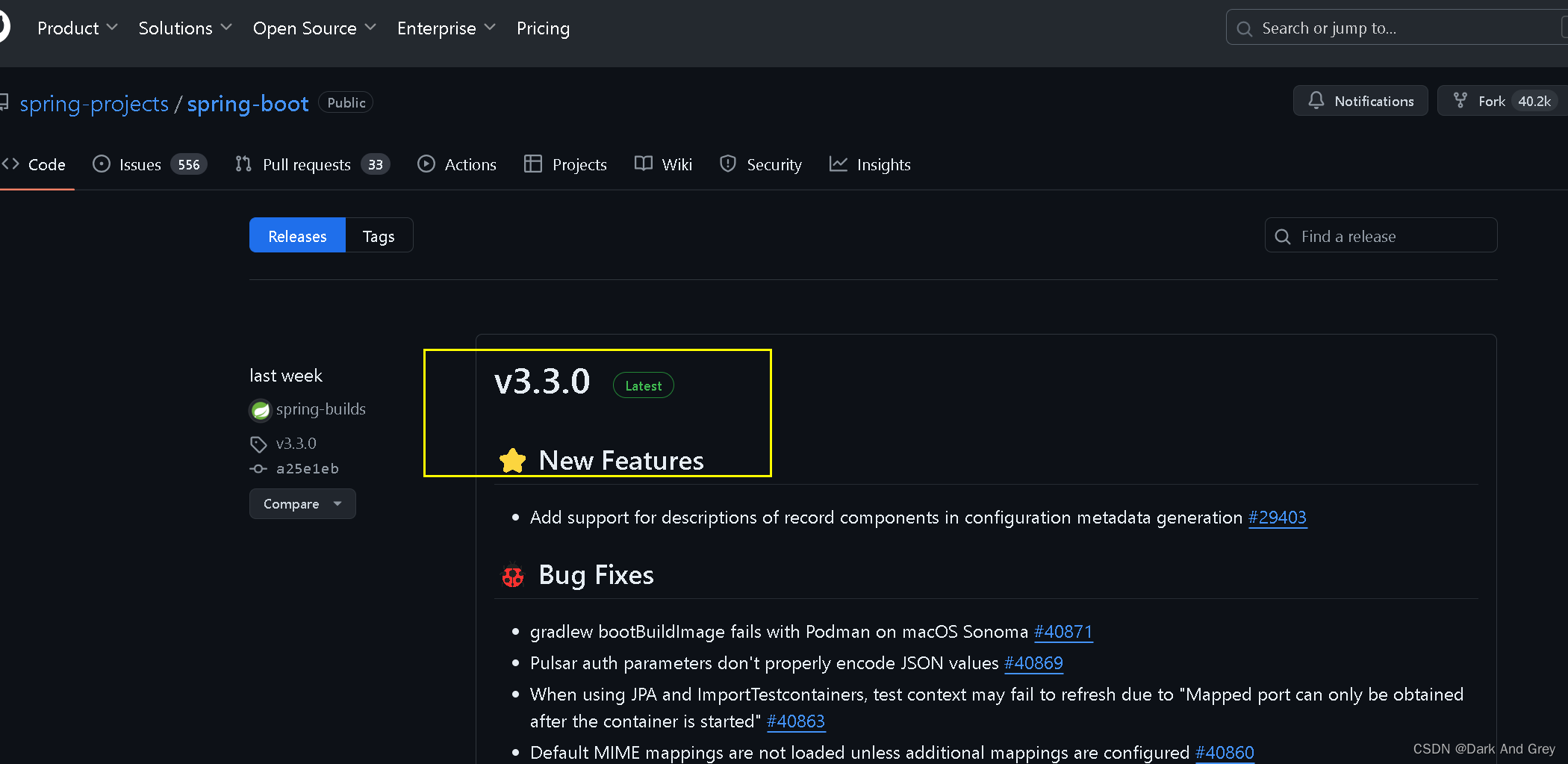Click the Issues circle icon

pyautogui.click(x=102, y=164)
